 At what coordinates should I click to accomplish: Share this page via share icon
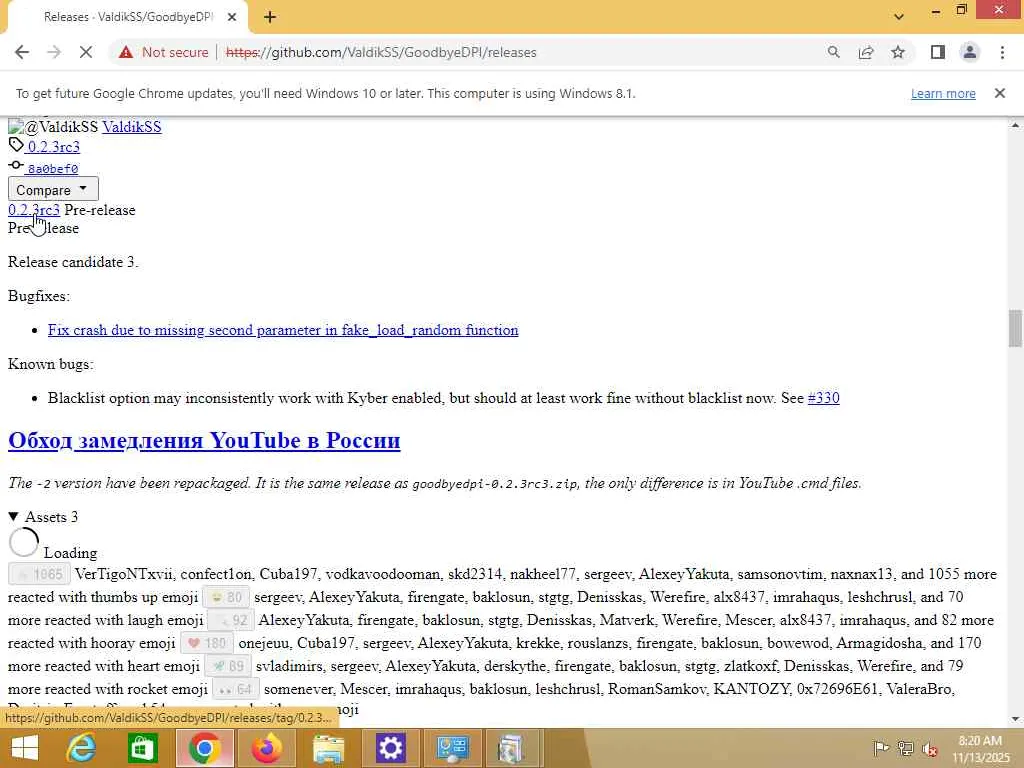[x=866, y=52]
